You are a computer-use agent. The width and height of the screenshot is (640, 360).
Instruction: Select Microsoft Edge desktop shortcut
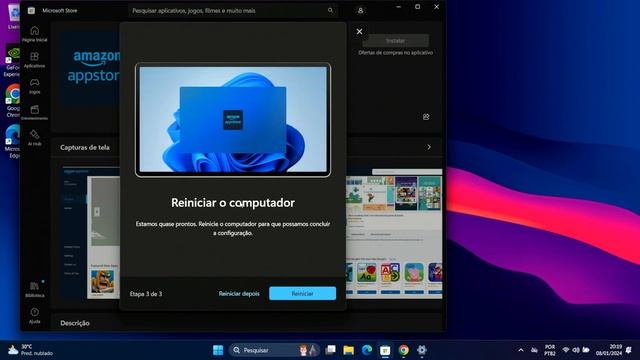coord(13,142)
